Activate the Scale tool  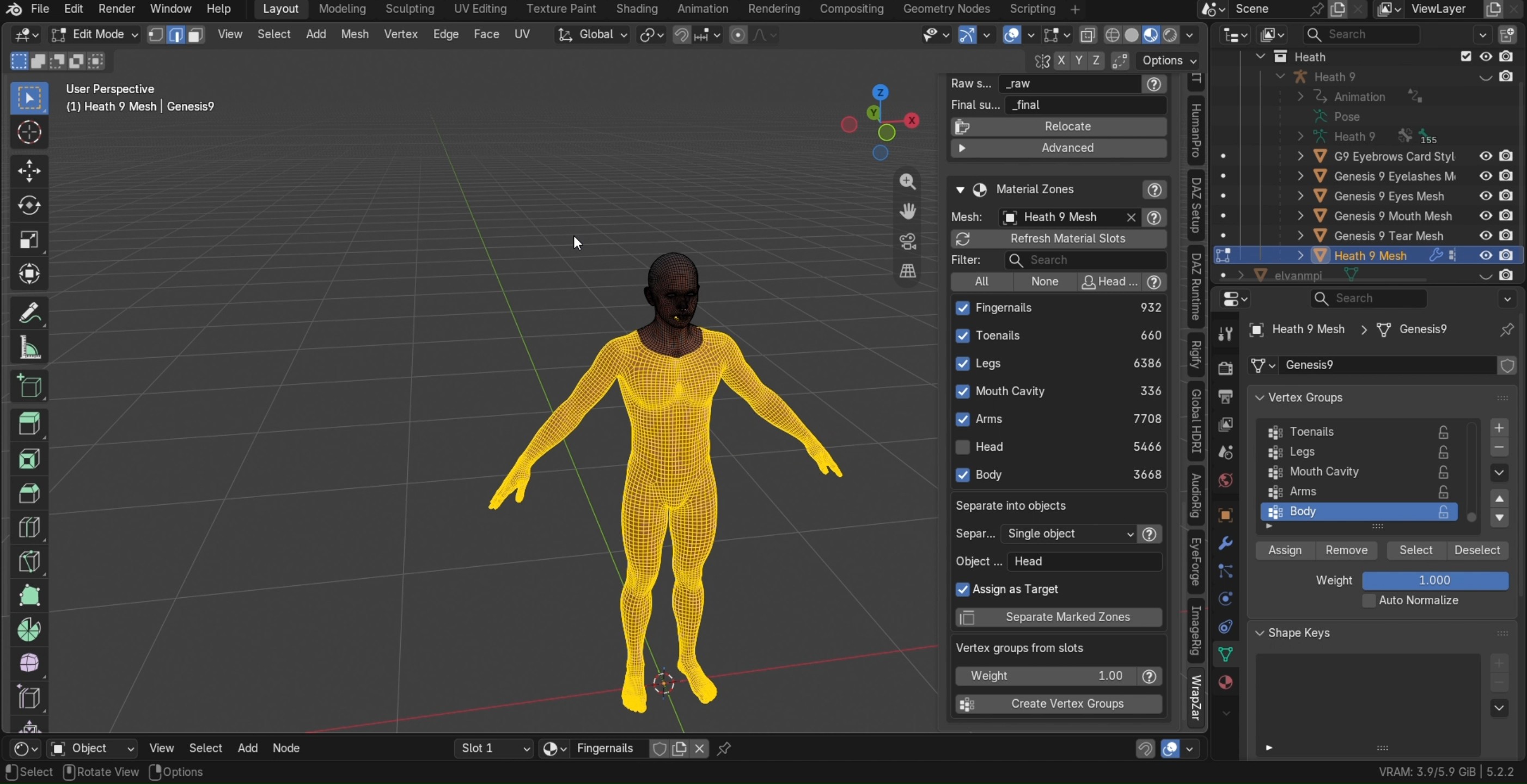pyautogui.click(x=29, y=240)
